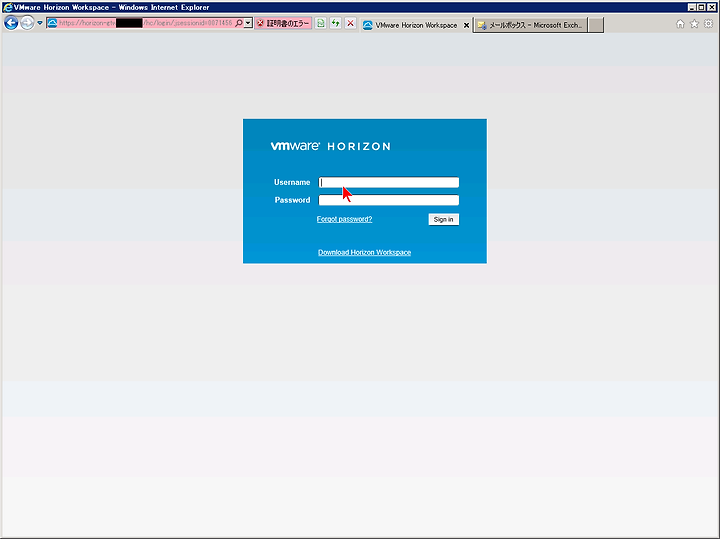Viewport: 720px width, 539px height.
Task: Click the VMware Horizon logo text
Action: pos(331,146)
